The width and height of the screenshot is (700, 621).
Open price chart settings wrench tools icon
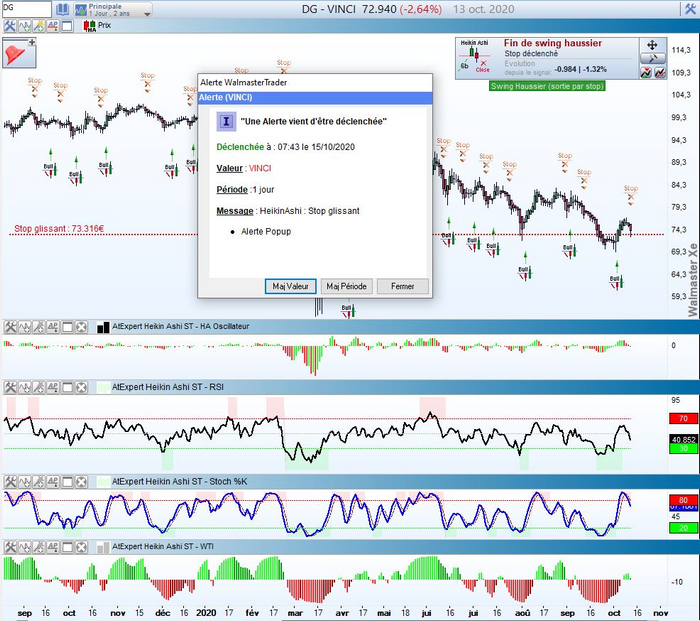click(9, 26)
